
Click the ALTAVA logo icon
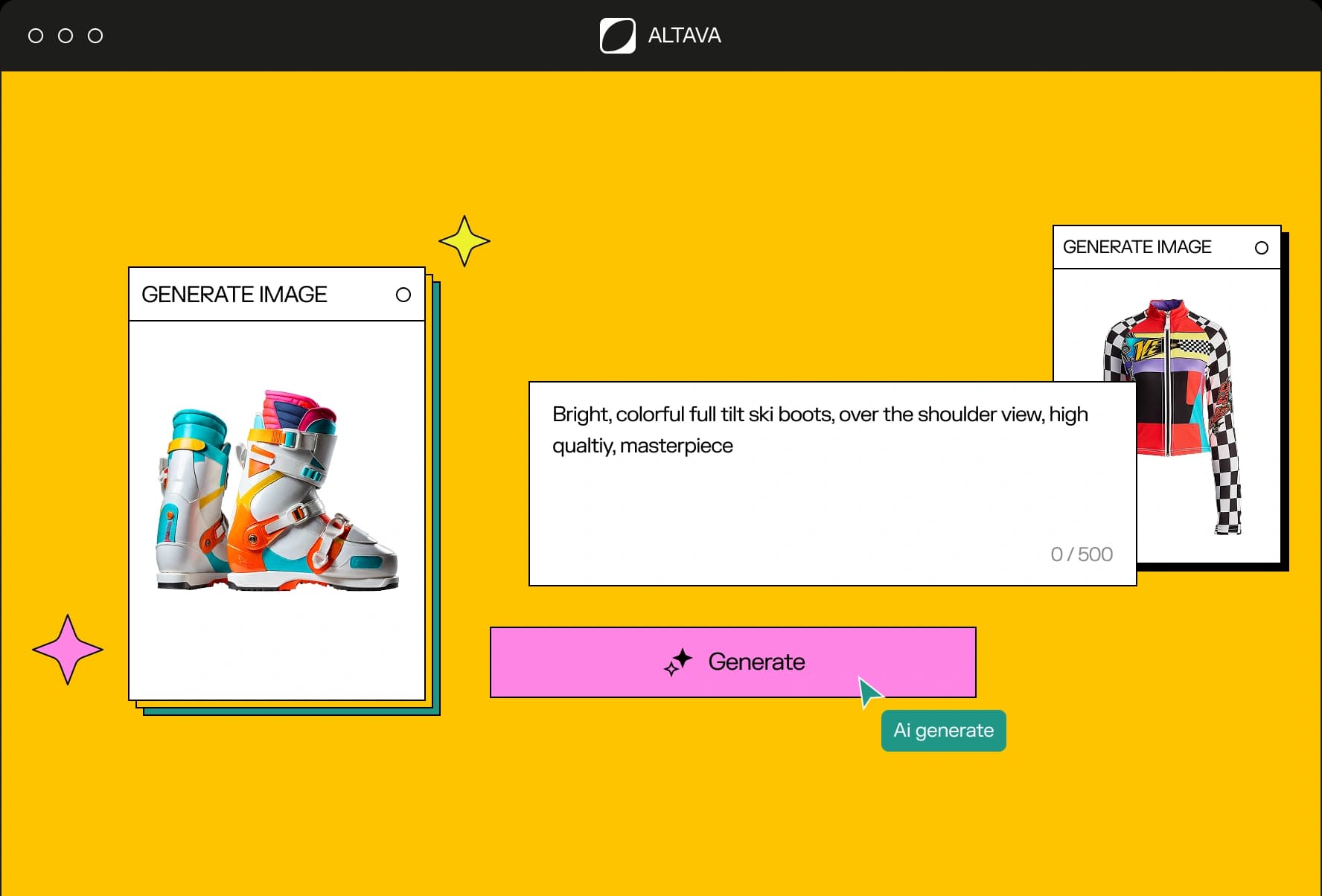[x=617, y=36]
